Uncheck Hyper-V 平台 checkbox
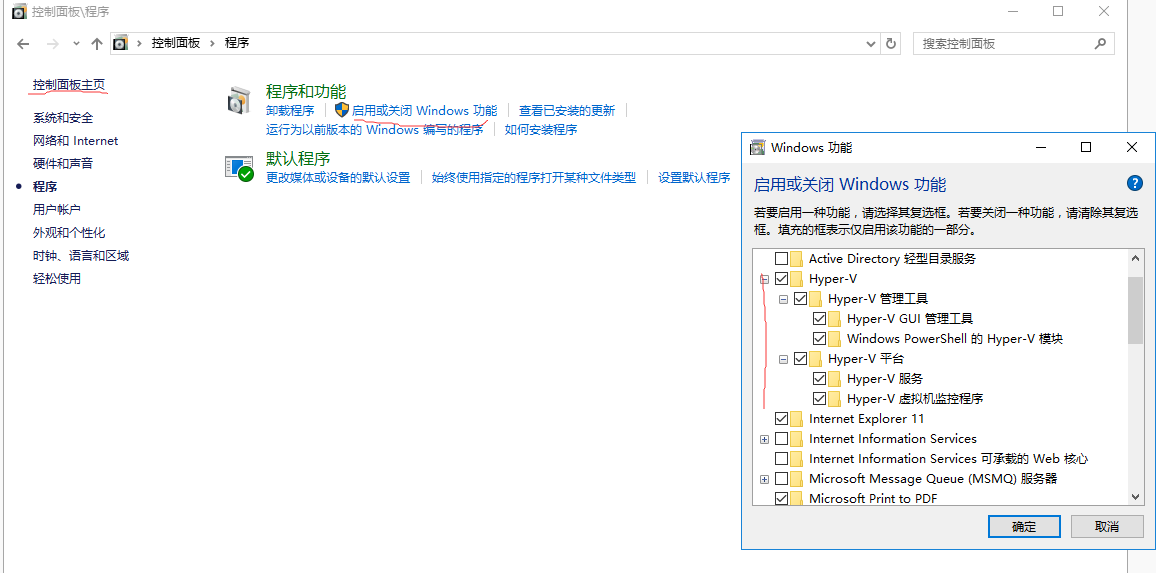1156x573 pixels. 801,359
